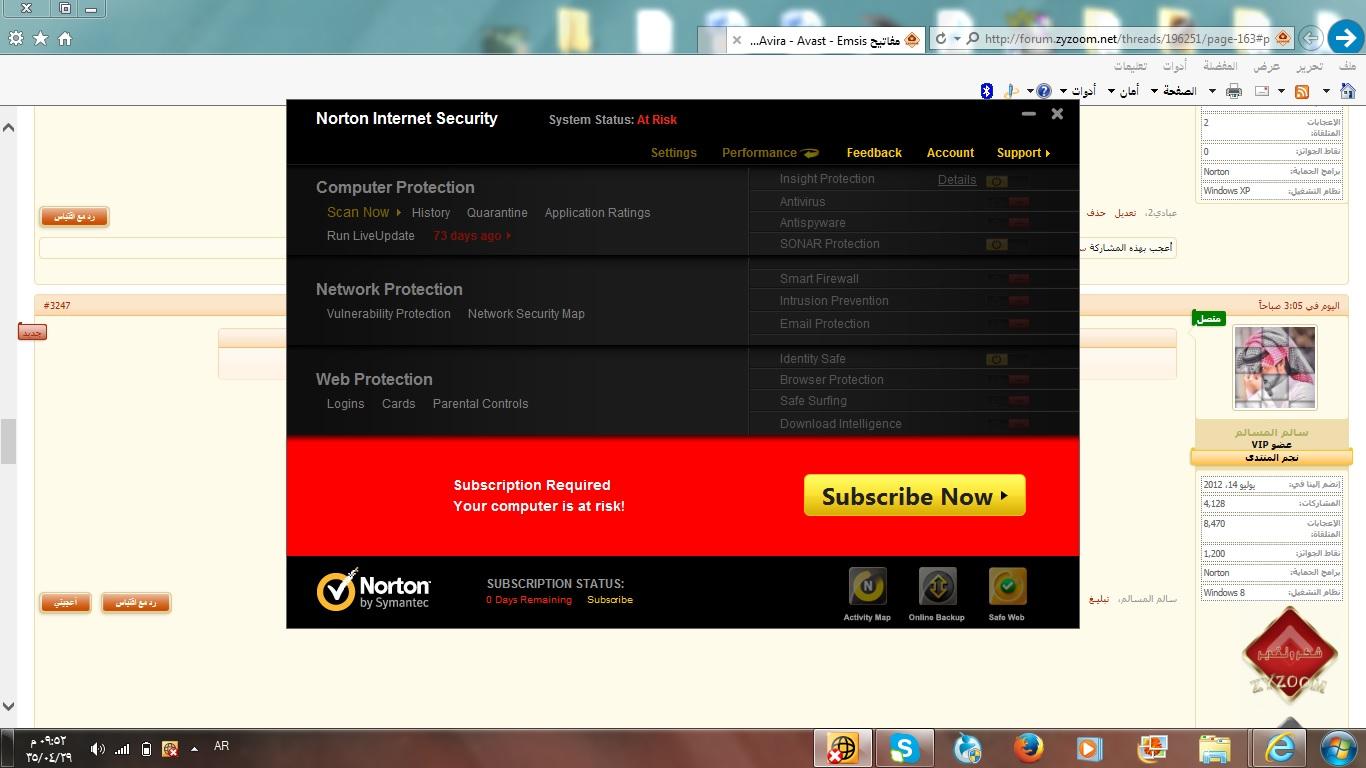The height and width of the screenshot is (768, 1366).
Task: Open Network Security Map
Action: (526, 314)
